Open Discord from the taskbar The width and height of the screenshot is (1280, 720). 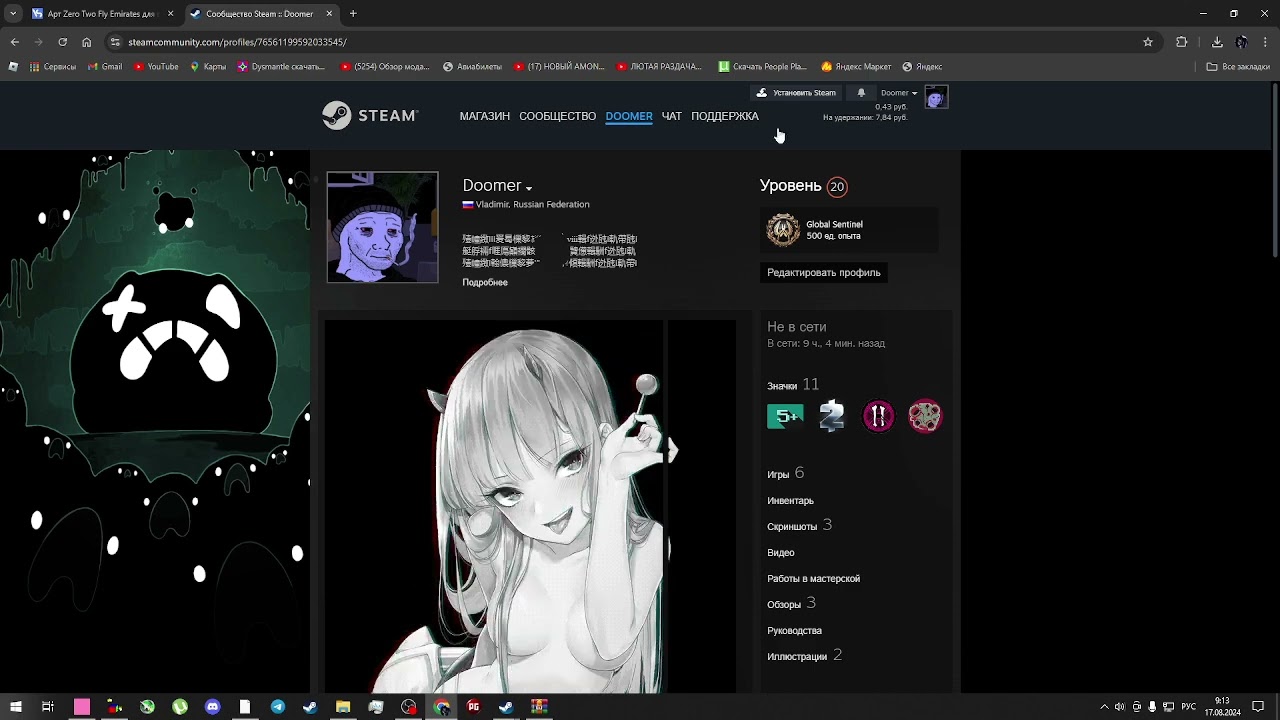[x=212, y=707]
